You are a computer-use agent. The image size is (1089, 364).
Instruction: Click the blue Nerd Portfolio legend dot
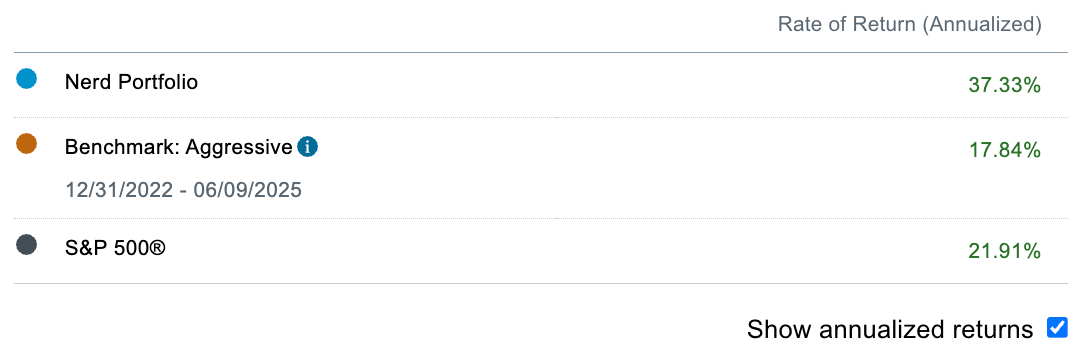pyautogui.click(x=26, y=78)
